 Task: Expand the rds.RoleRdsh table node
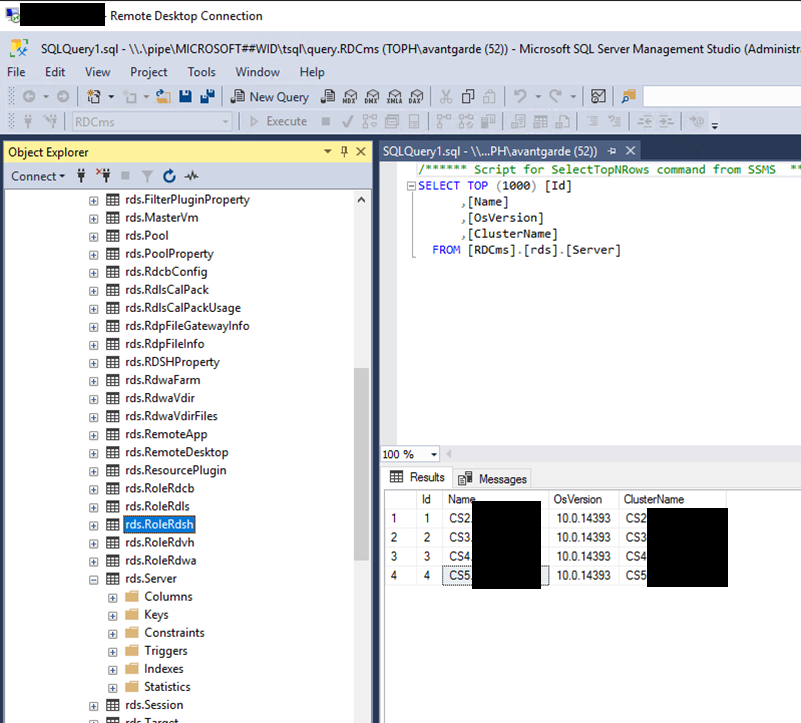[x=93, y=525]
